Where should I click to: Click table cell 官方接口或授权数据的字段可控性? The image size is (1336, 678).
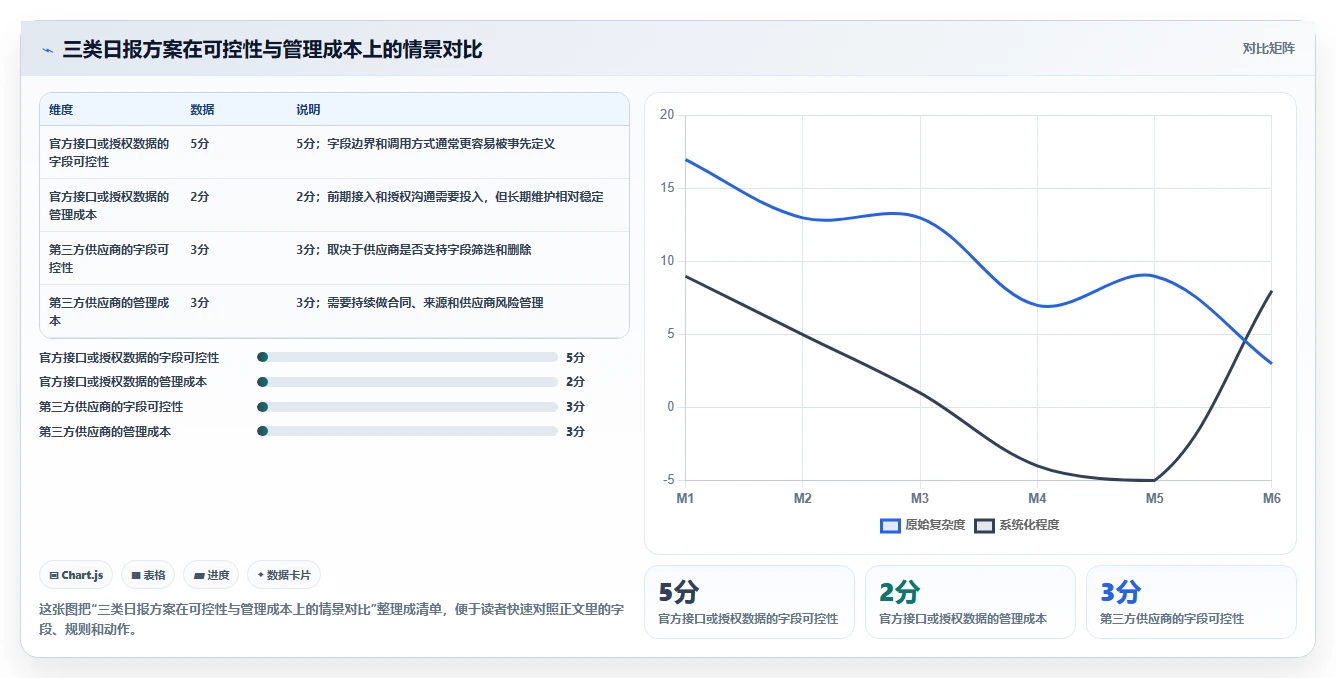coord(109,152)
